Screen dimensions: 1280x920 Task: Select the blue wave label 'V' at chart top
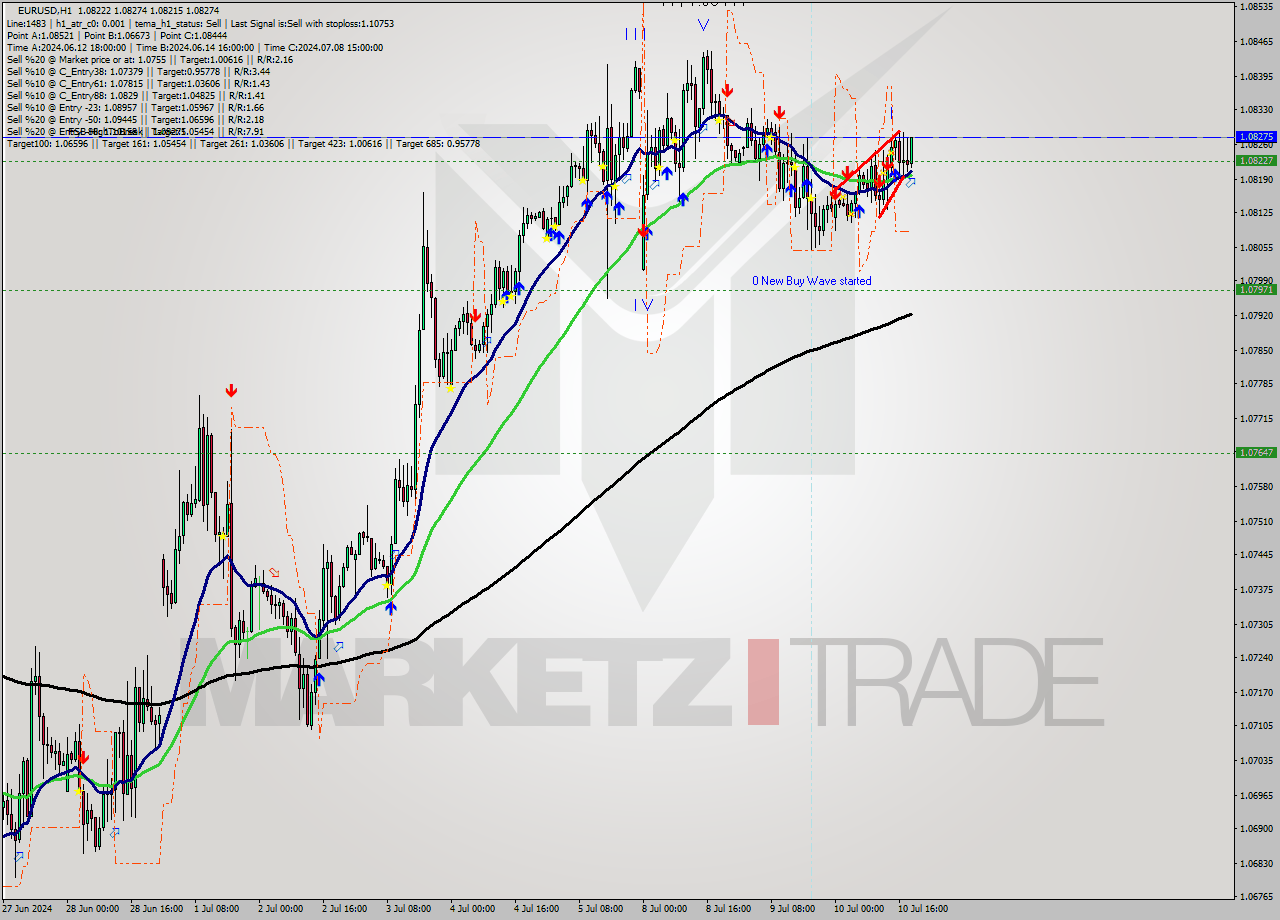pyautogui.click(x=703, y=25)
